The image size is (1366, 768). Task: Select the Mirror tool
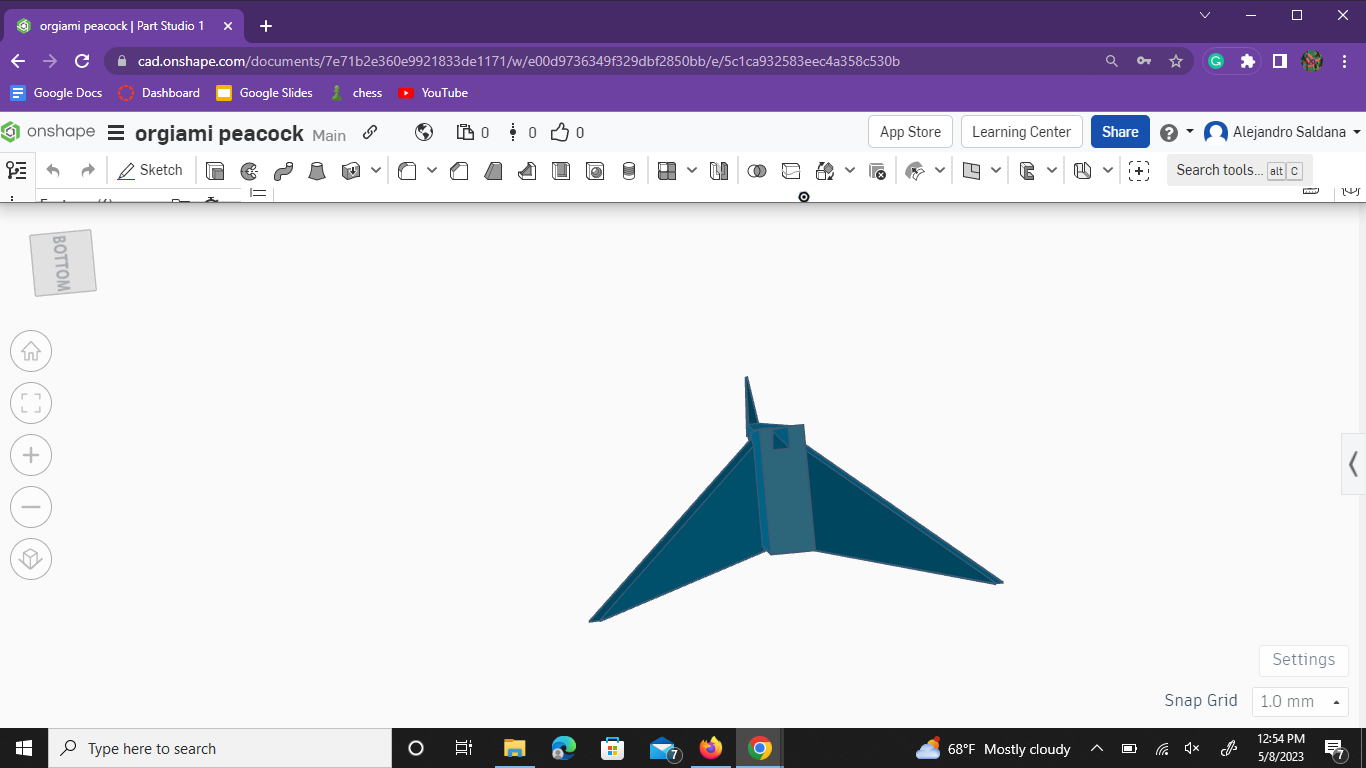[x=718, y=170]
